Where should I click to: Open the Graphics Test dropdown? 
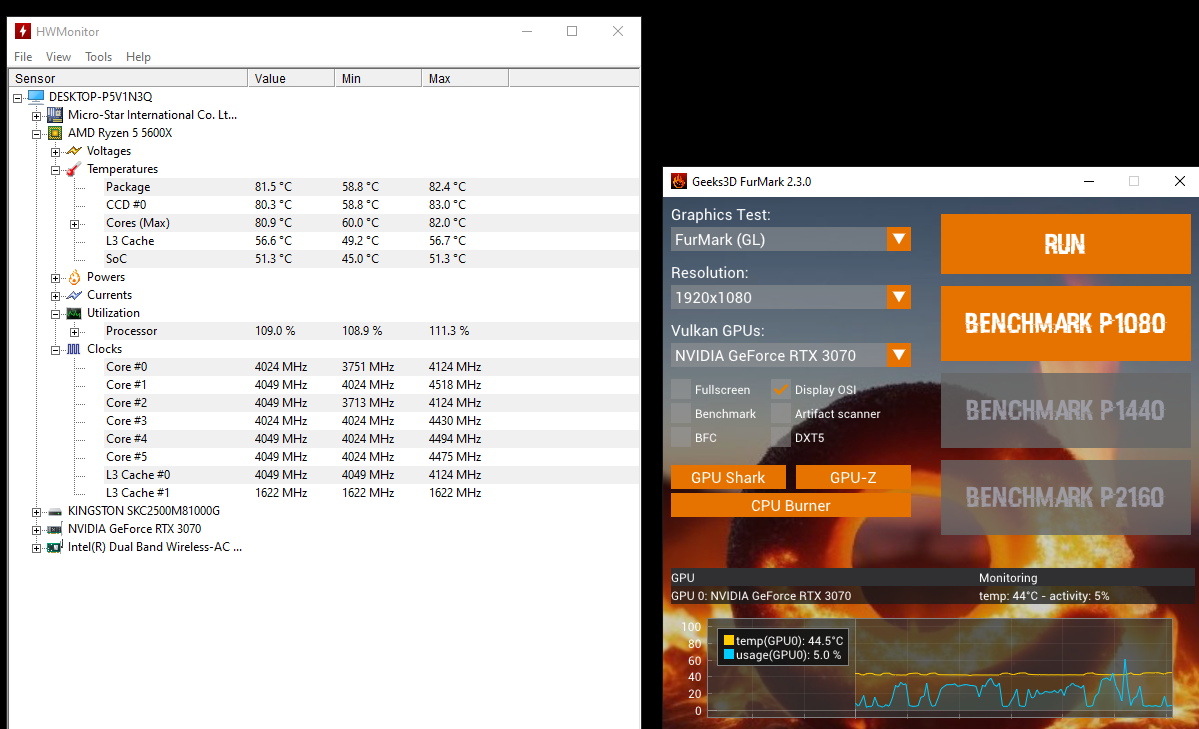pos(791,239)
